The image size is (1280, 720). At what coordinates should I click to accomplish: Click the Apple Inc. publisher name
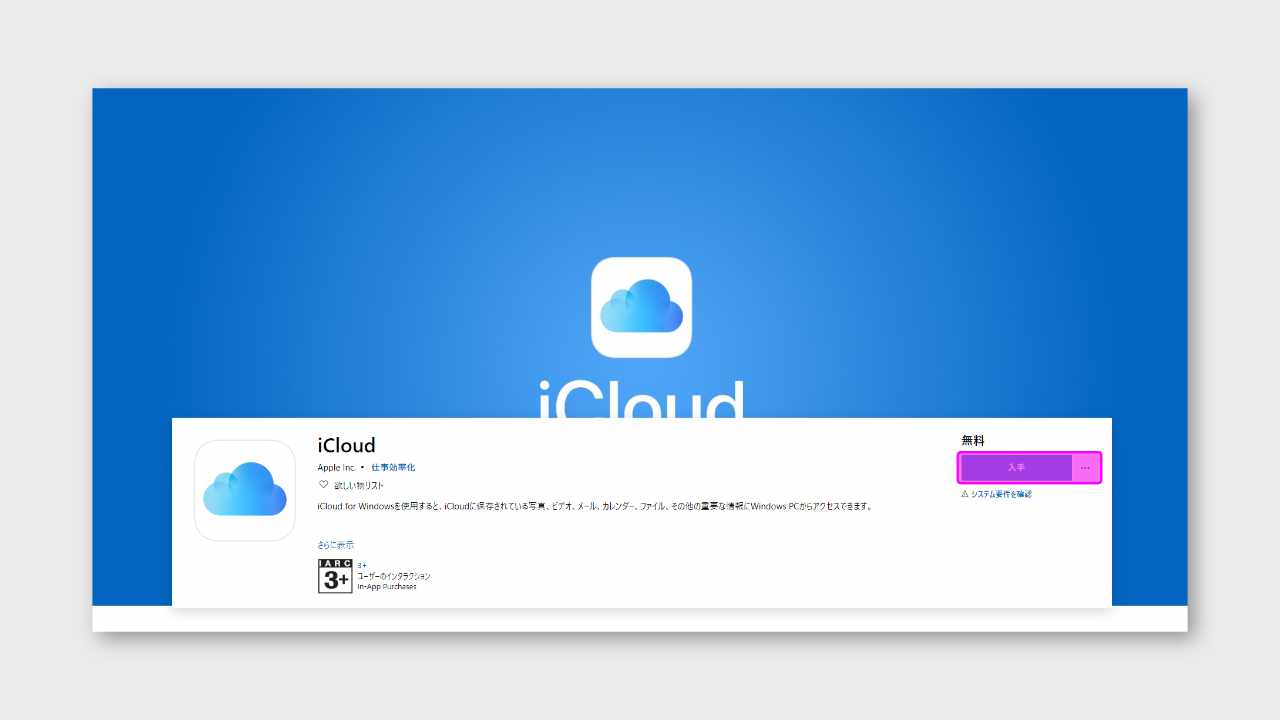(x=336, y=467)
